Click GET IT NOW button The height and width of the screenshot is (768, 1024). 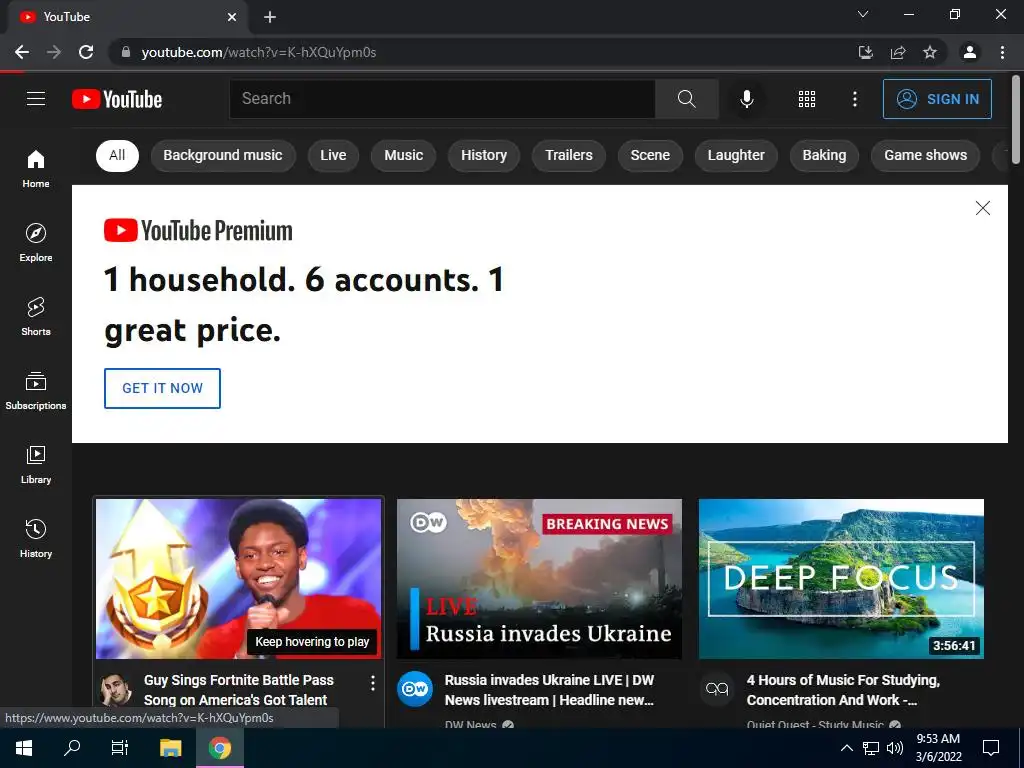163,389
